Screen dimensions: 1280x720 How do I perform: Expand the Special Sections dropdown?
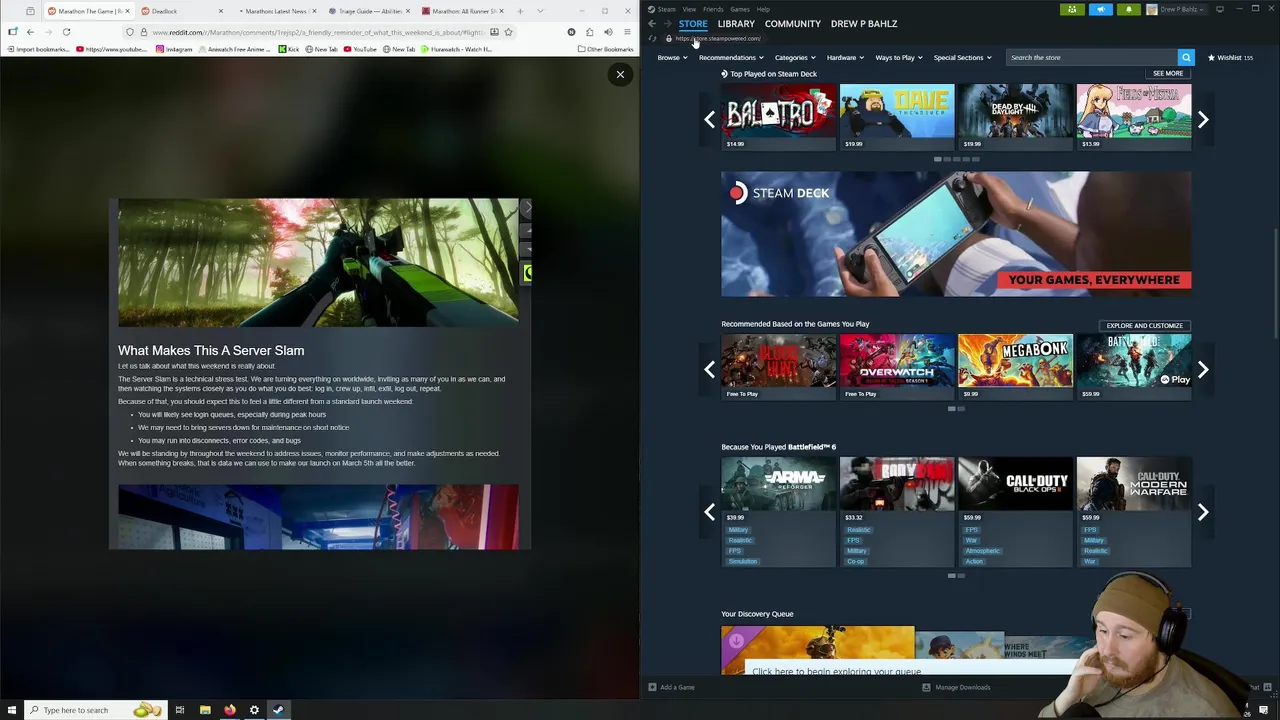coord(963,58)
